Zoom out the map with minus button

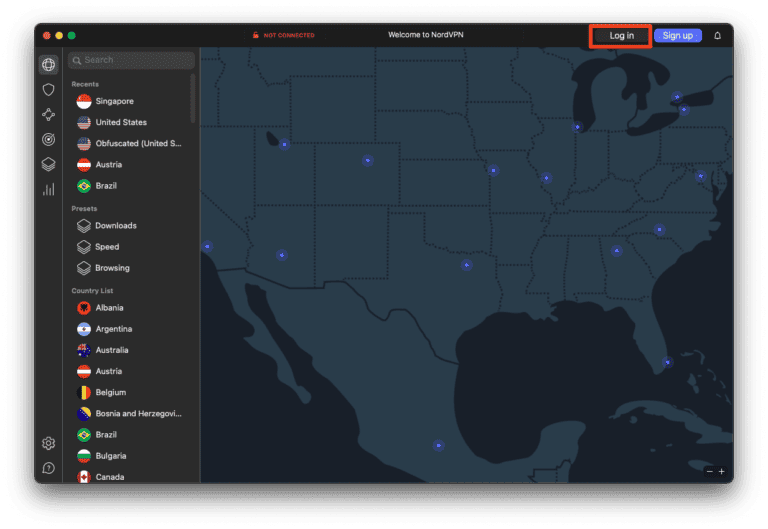click(710, 471)
